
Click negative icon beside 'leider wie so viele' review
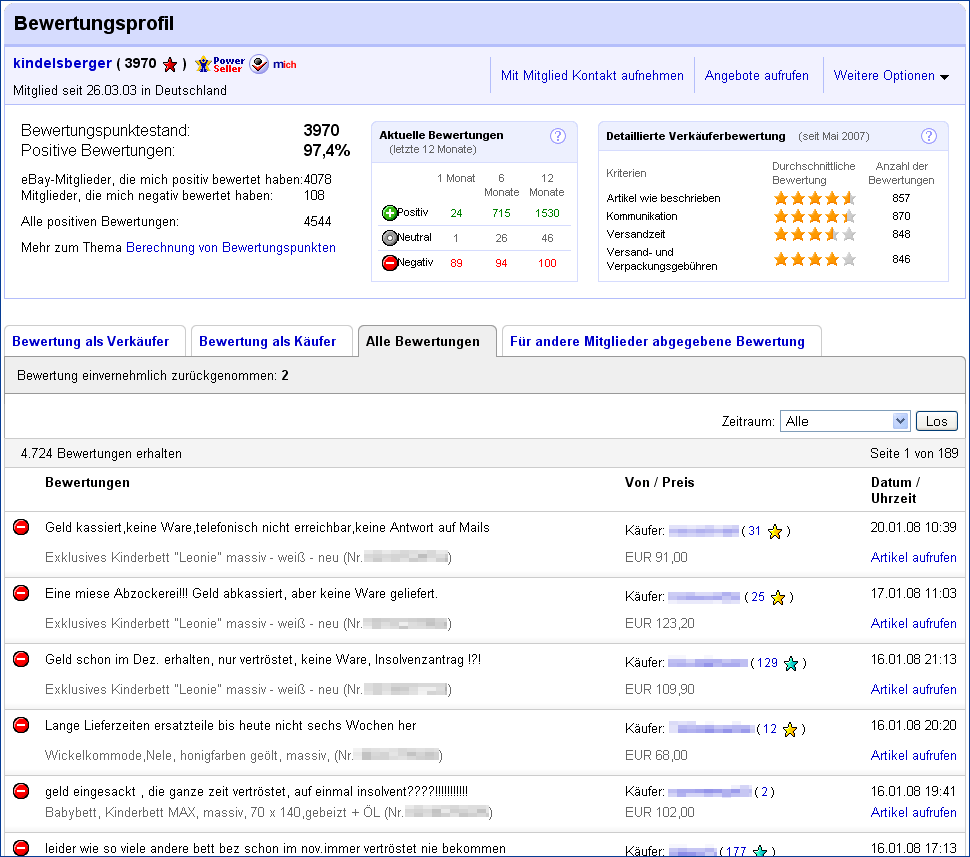coord(21,848)
